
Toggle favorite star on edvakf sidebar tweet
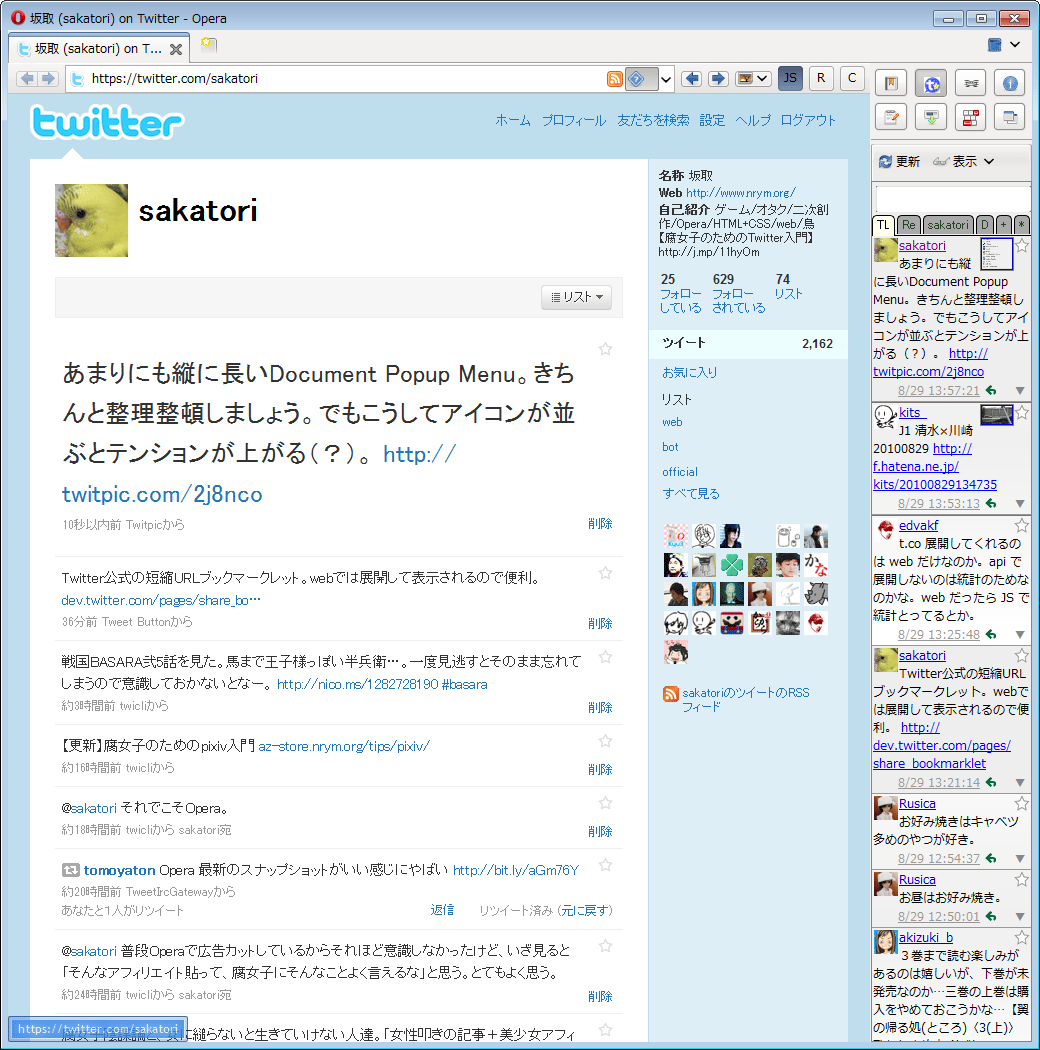pyautogui.click(x=1021, y=526)
